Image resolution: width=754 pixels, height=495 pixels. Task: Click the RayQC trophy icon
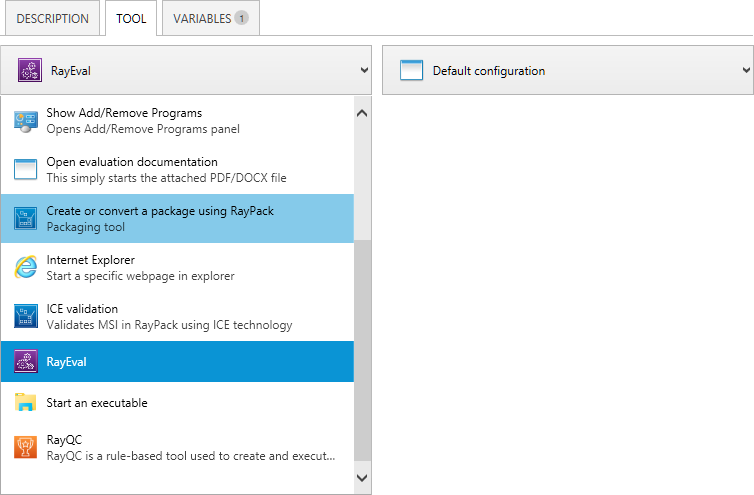pos(25,446)
